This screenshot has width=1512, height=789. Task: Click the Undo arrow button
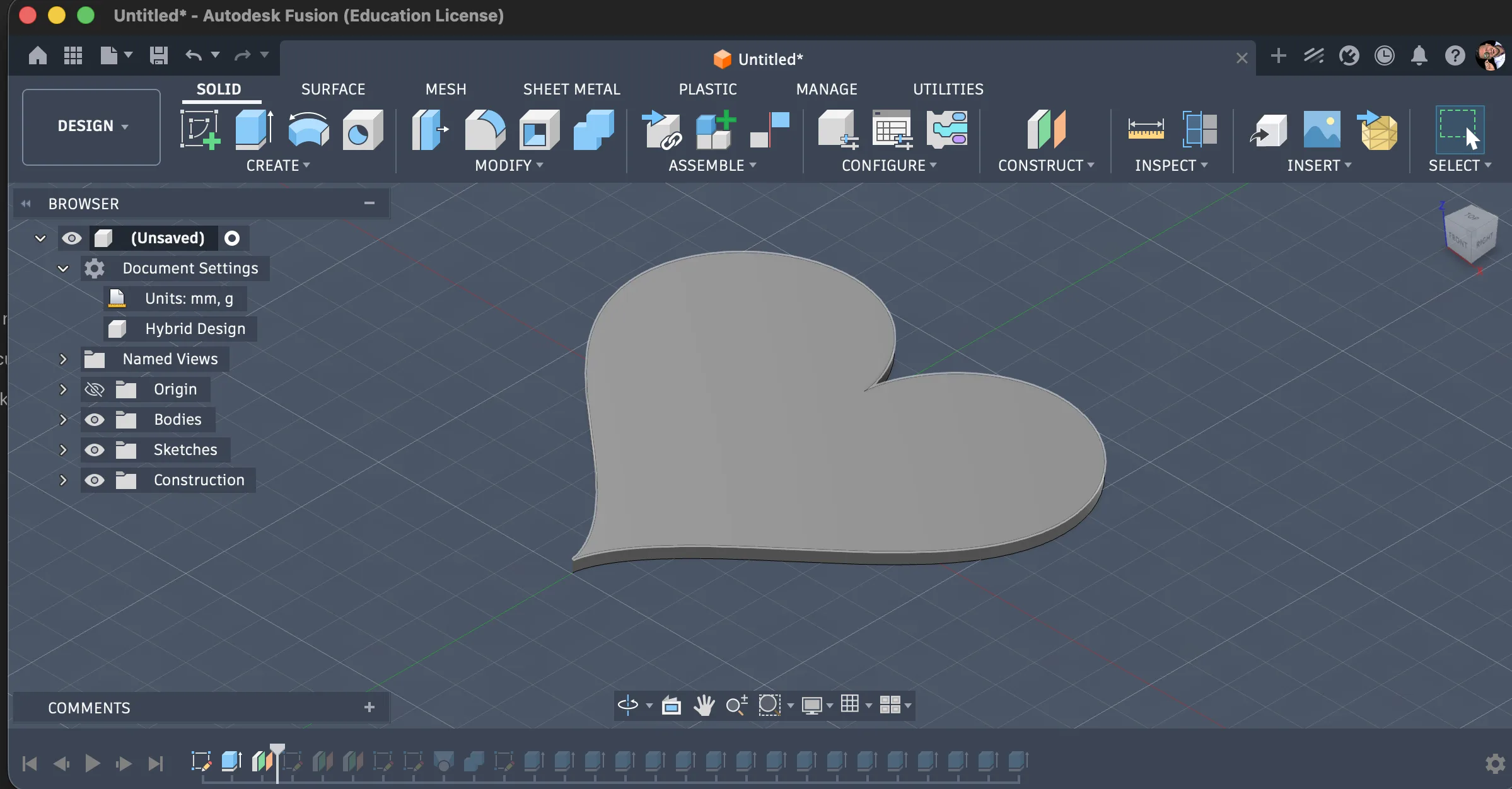tap(194, 56)
